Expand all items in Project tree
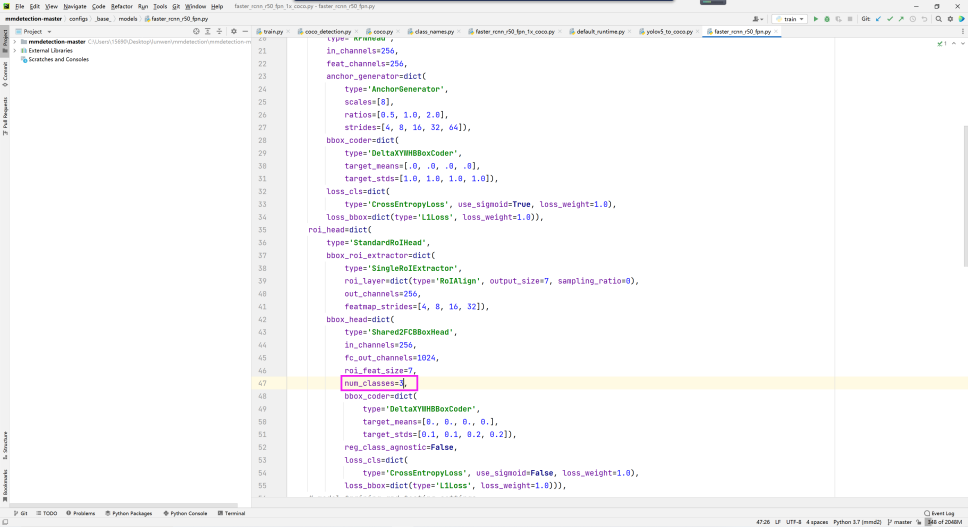Screen dimensions: 968x527 (207, 31)
